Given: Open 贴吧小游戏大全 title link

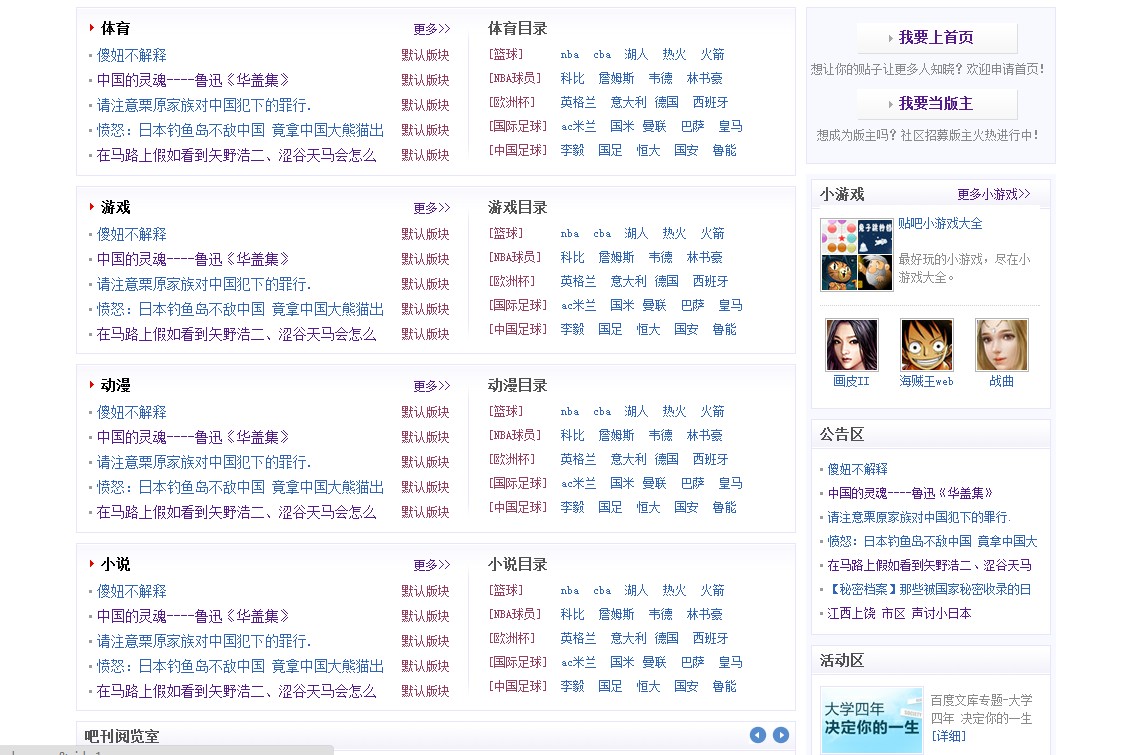Looking at the screenshot, I should [940, 224].
